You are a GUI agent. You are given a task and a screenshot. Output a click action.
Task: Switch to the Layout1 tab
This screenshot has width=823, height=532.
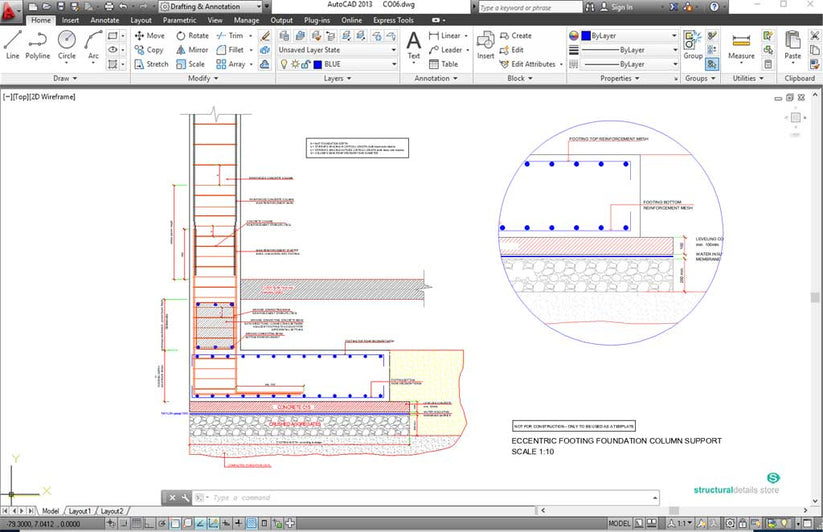click(x=80, y=510)
